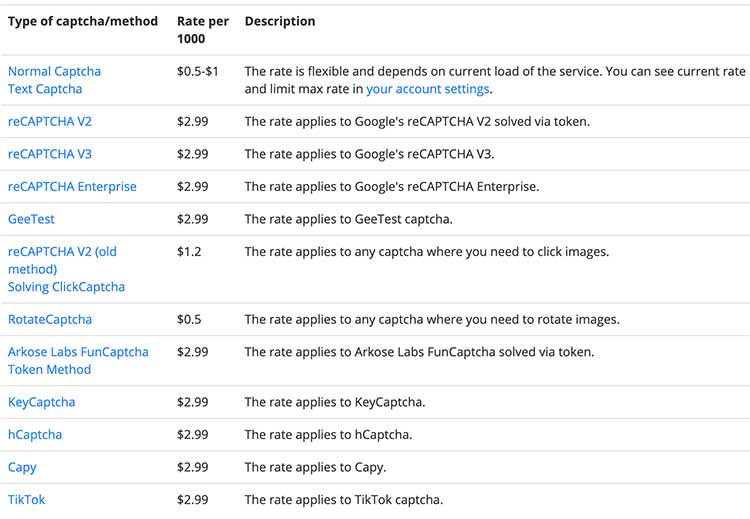
Task: Open the Normal Captcha link
Action: coord(54,71)
